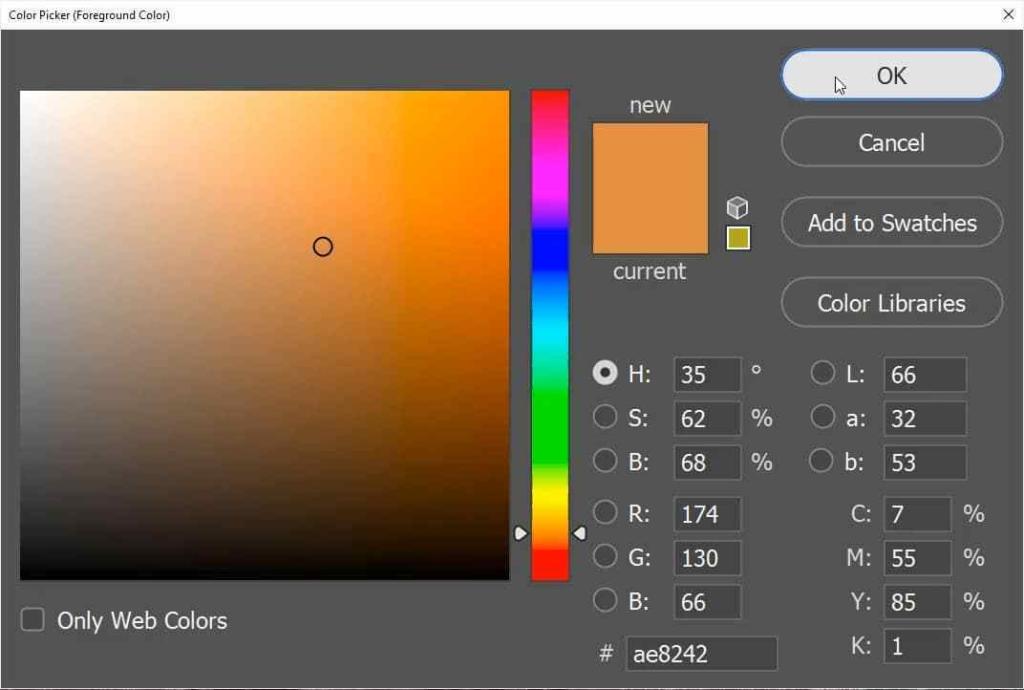
Task: Select the "a" Lab channel radio button
Action: tap(822, 417)
